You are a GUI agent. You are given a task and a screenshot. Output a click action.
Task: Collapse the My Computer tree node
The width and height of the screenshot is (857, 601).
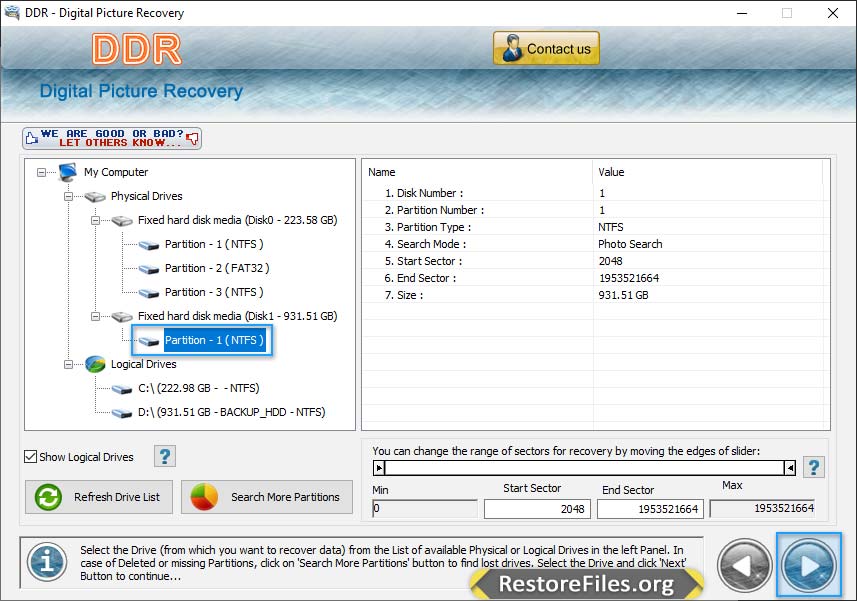click(42, 172)
